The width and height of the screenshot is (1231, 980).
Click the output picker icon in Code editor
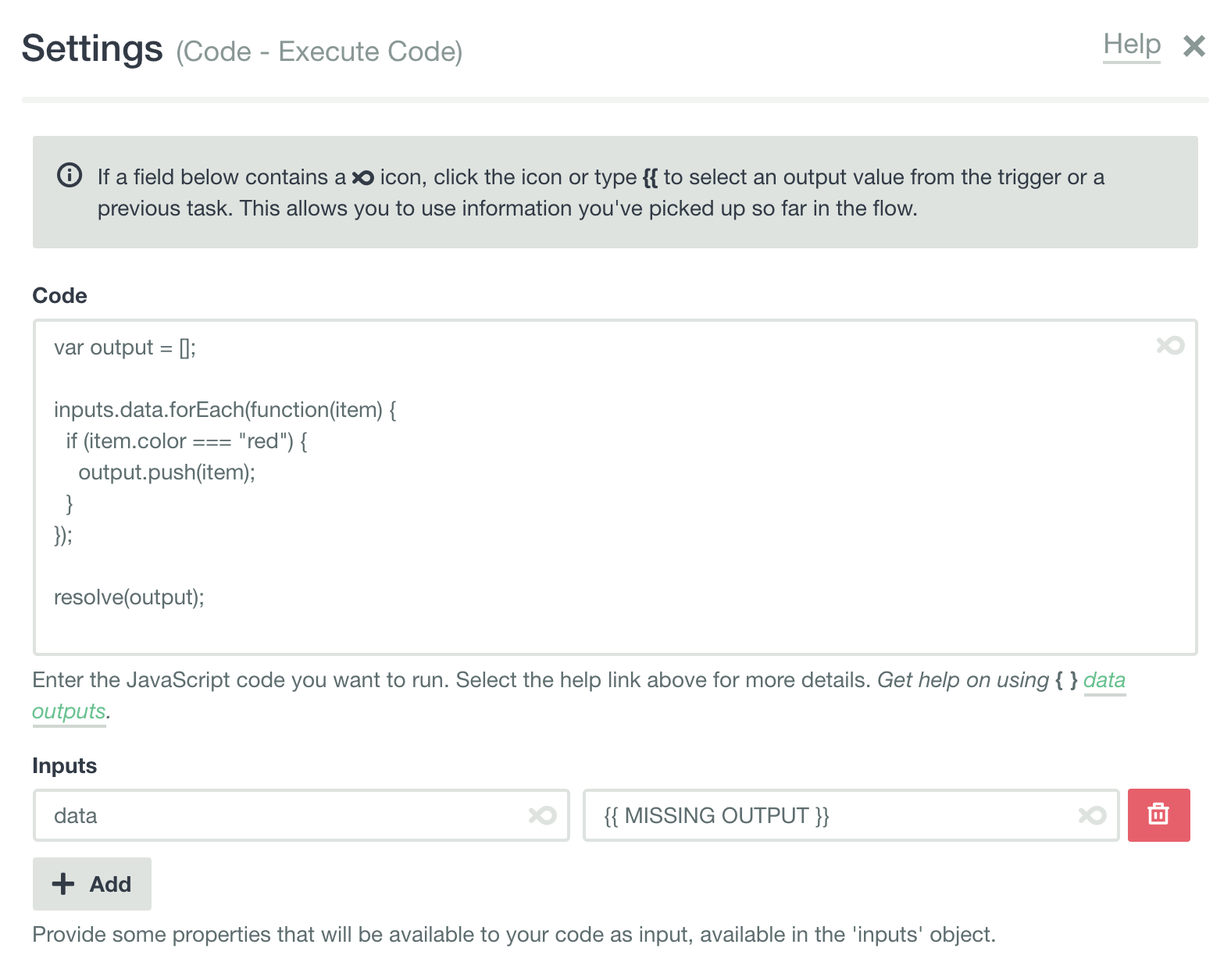click(1170, 345)
